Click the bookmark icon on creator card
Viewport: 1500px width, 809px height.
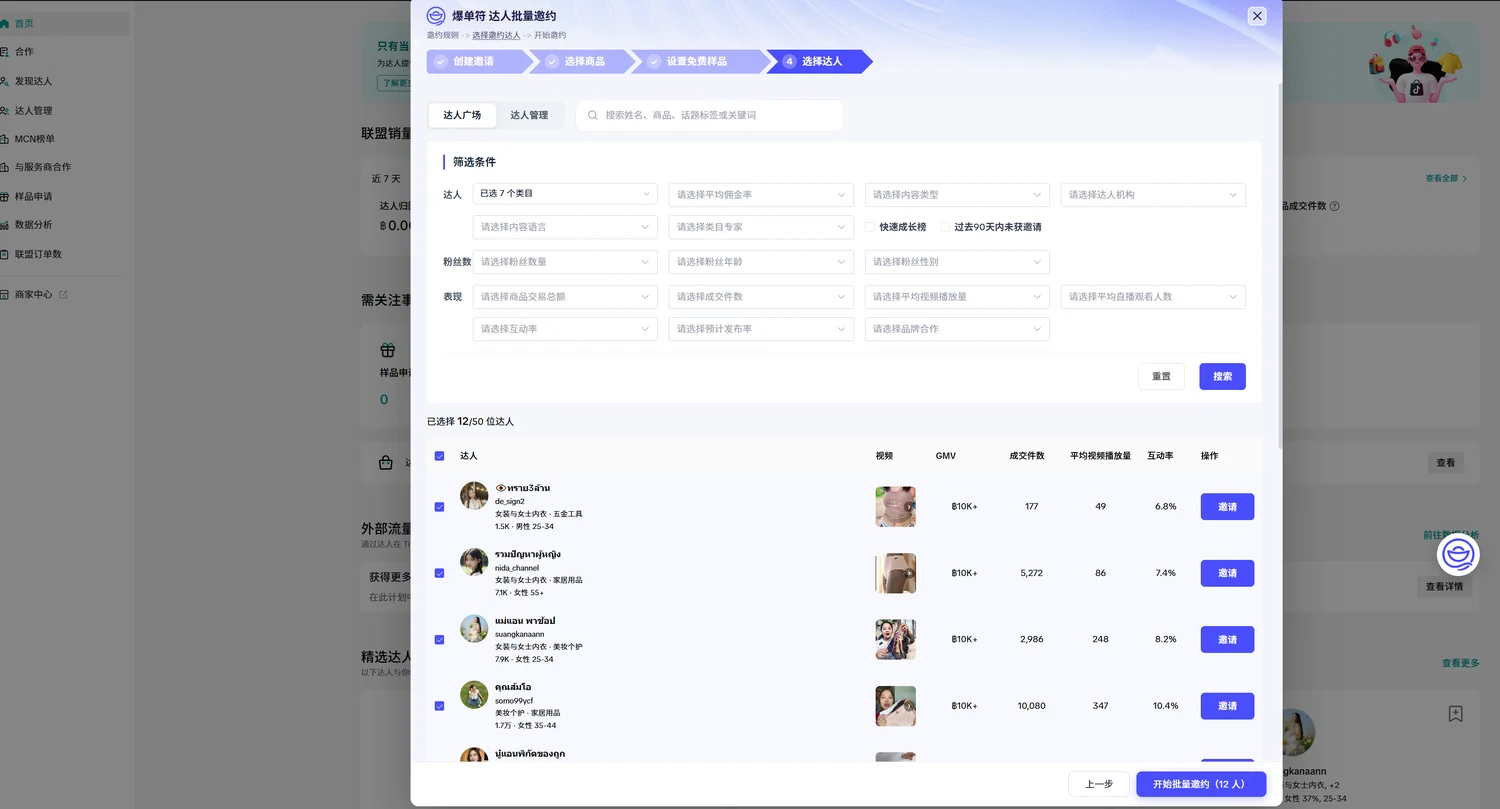[x=1456, y=713]
